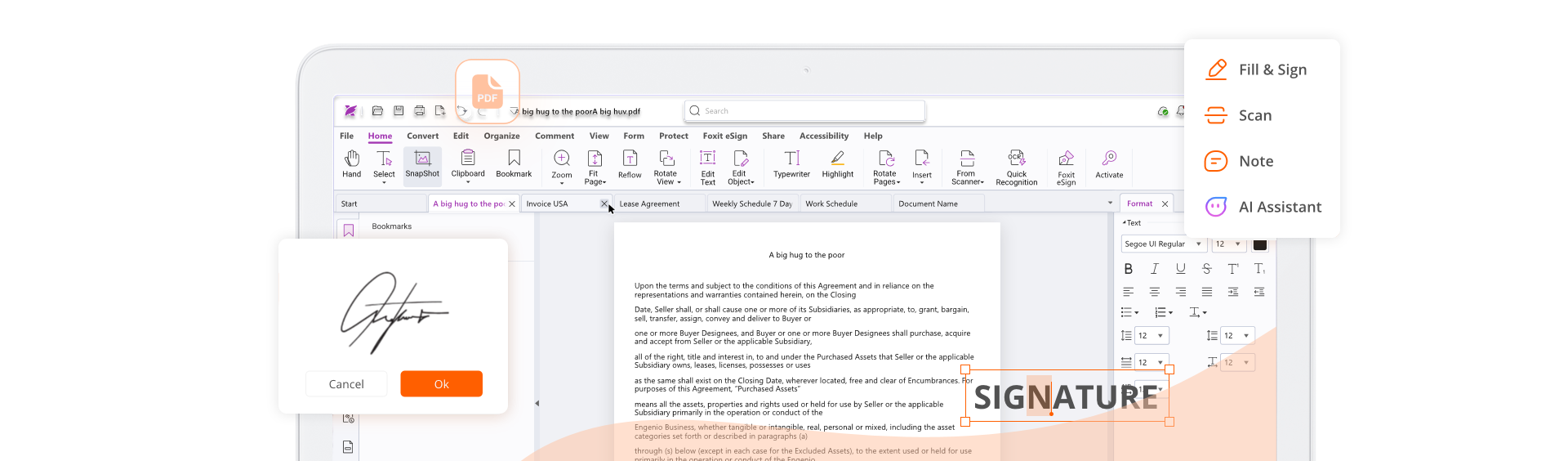The width and height of the screenshot is (1568, 461).
Task: Click into the Search field
Action: click(x=804, y=111)
